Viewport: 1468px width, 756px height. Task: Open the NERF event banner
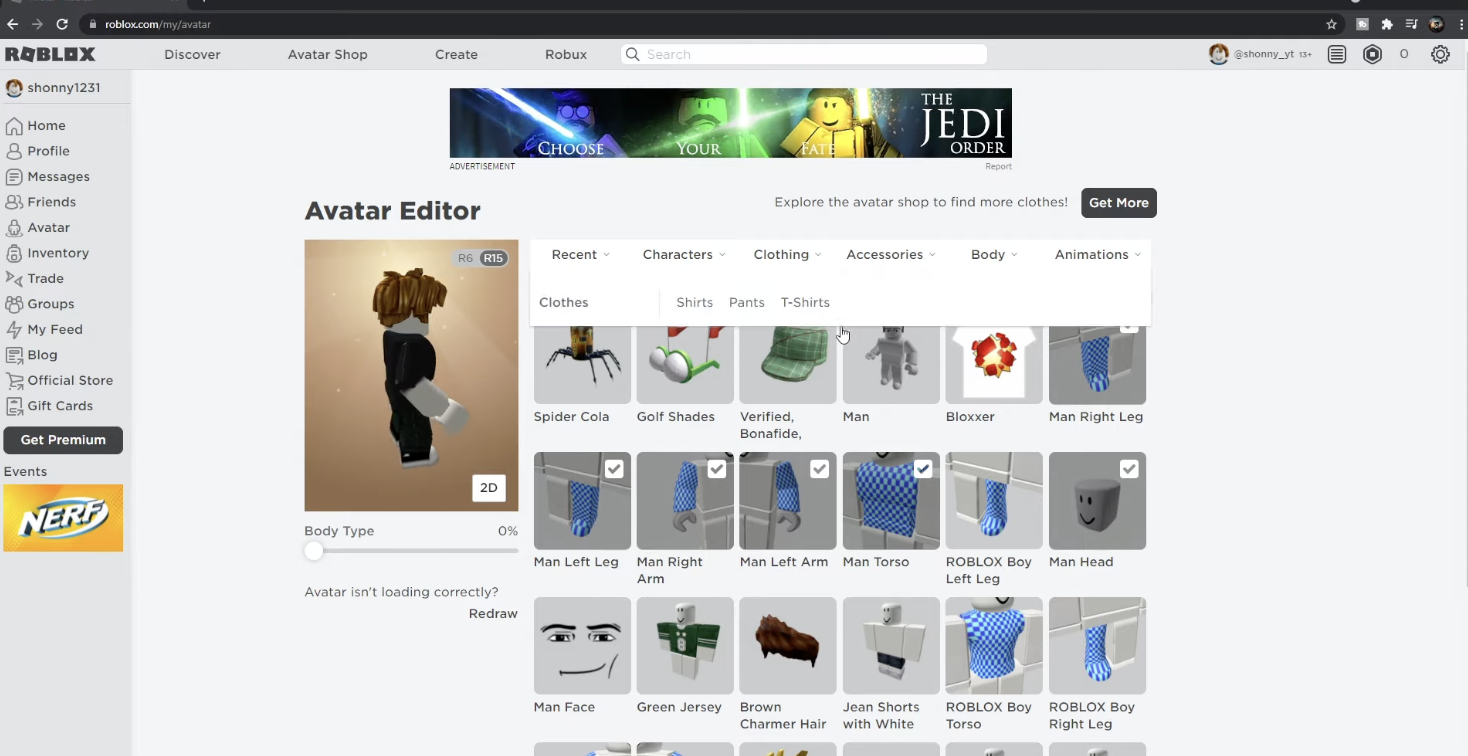(63, 518)
